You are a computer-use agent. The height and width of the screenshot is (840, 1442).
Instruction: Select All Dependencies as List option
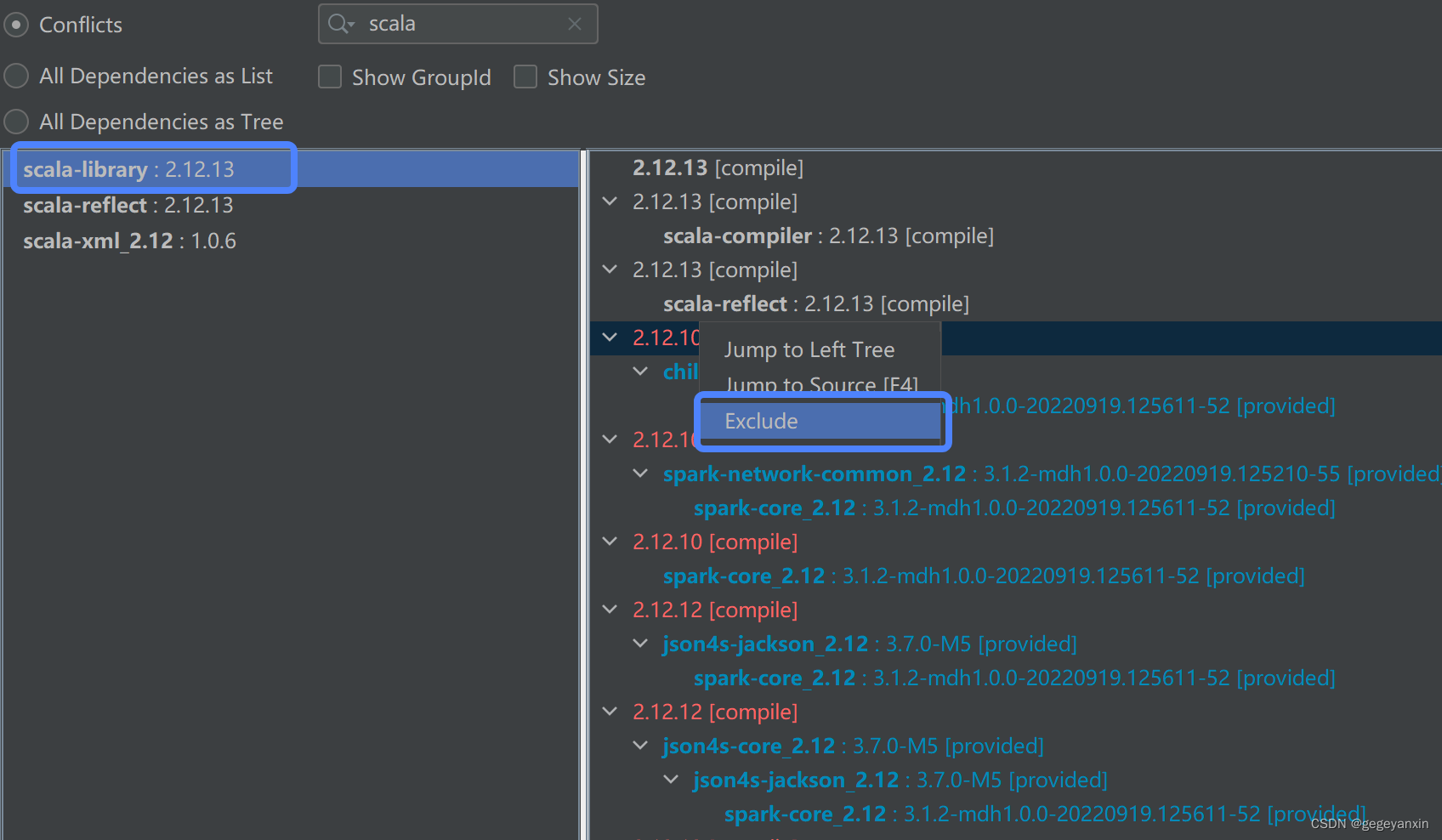tap(16, 76)
